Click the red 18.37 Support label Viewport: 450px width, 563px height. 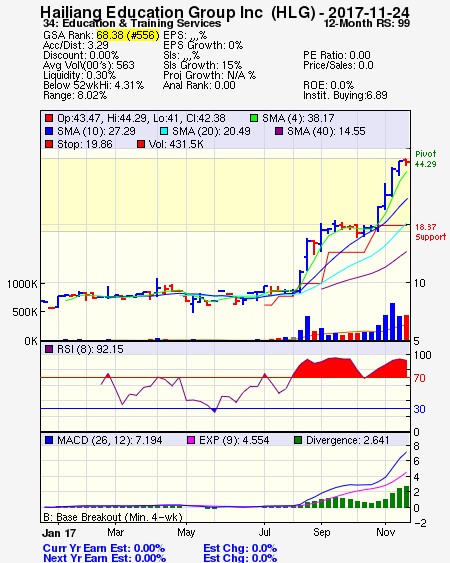[x=431, y=232]
